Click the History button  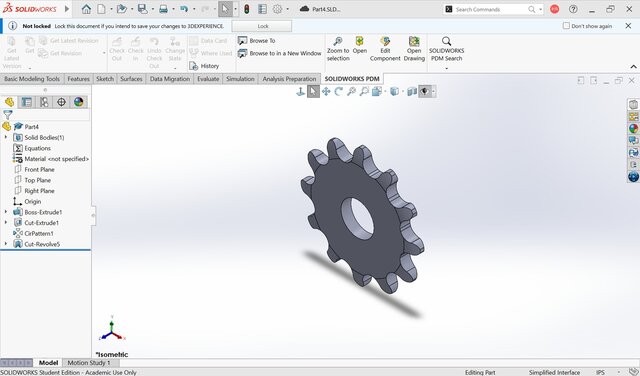(204, 66)
